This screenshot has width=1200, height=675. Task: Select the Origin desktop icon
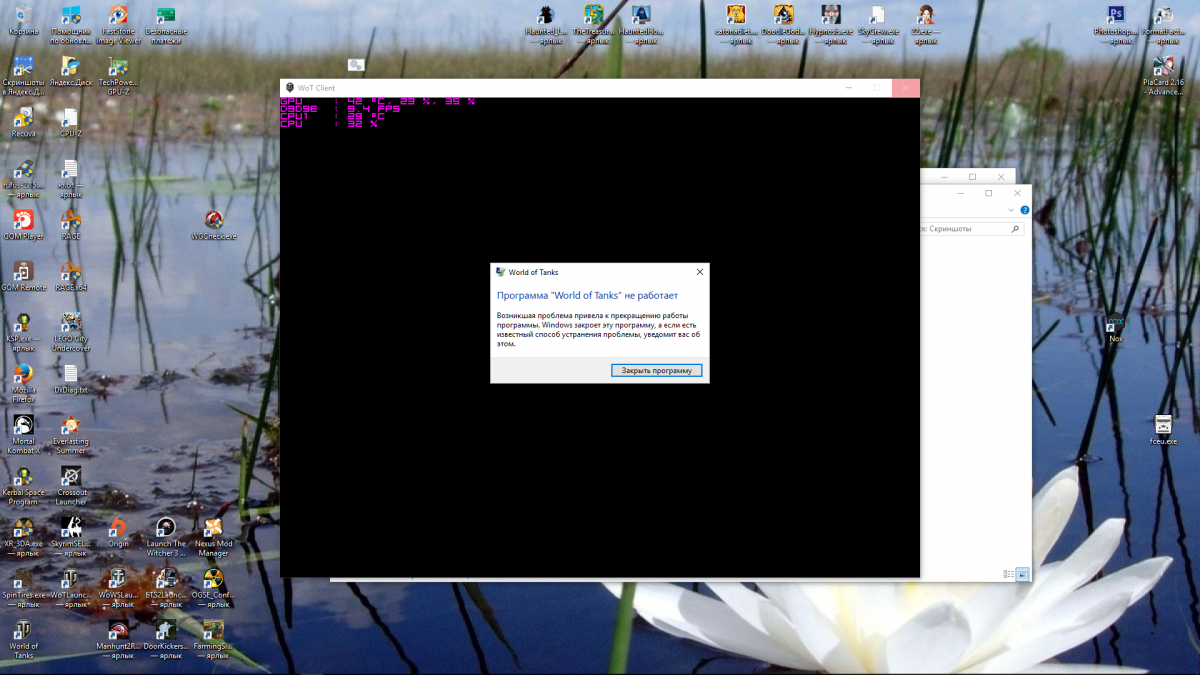(x=119, y=533)
